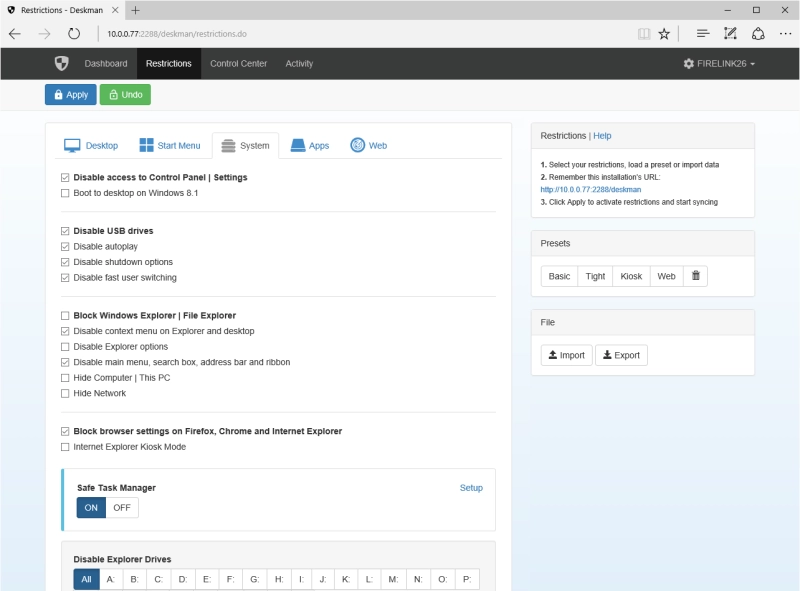Open Safe Task Manager Setup link
800x591 pixels.
(x=471, y=488)
